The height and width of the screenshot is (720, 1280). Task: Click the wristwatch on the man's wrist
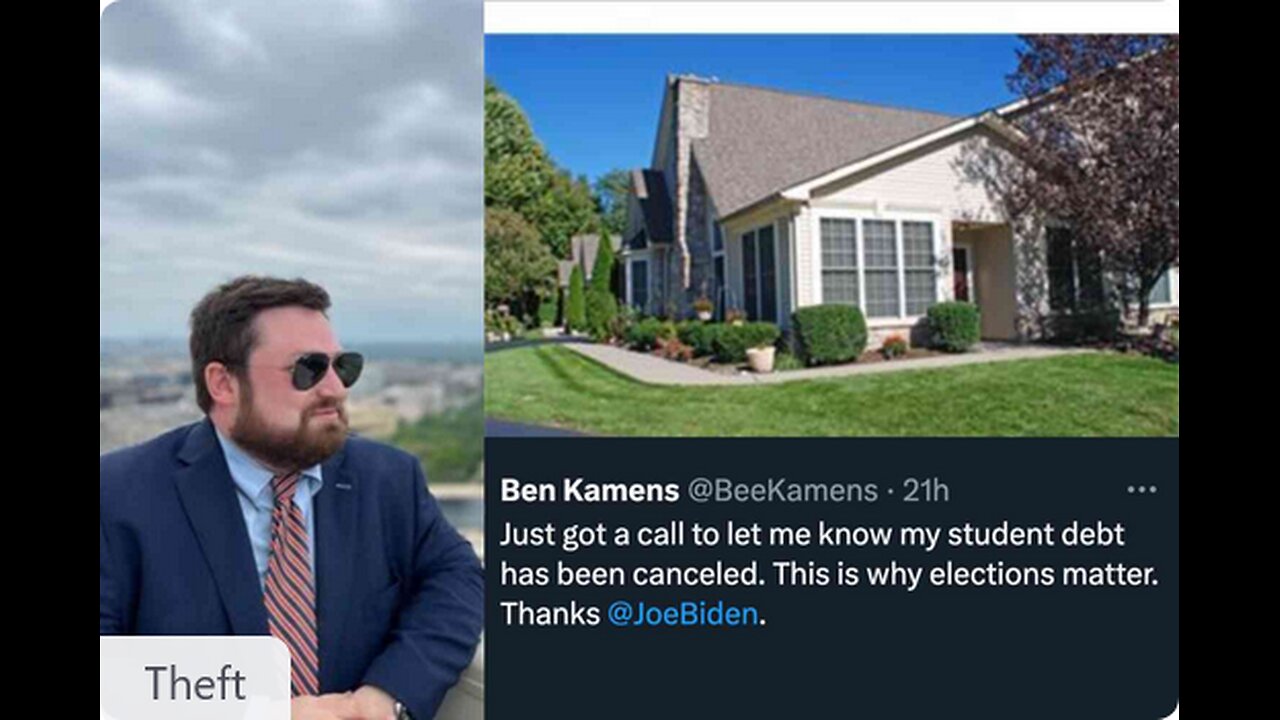(402, 710)
